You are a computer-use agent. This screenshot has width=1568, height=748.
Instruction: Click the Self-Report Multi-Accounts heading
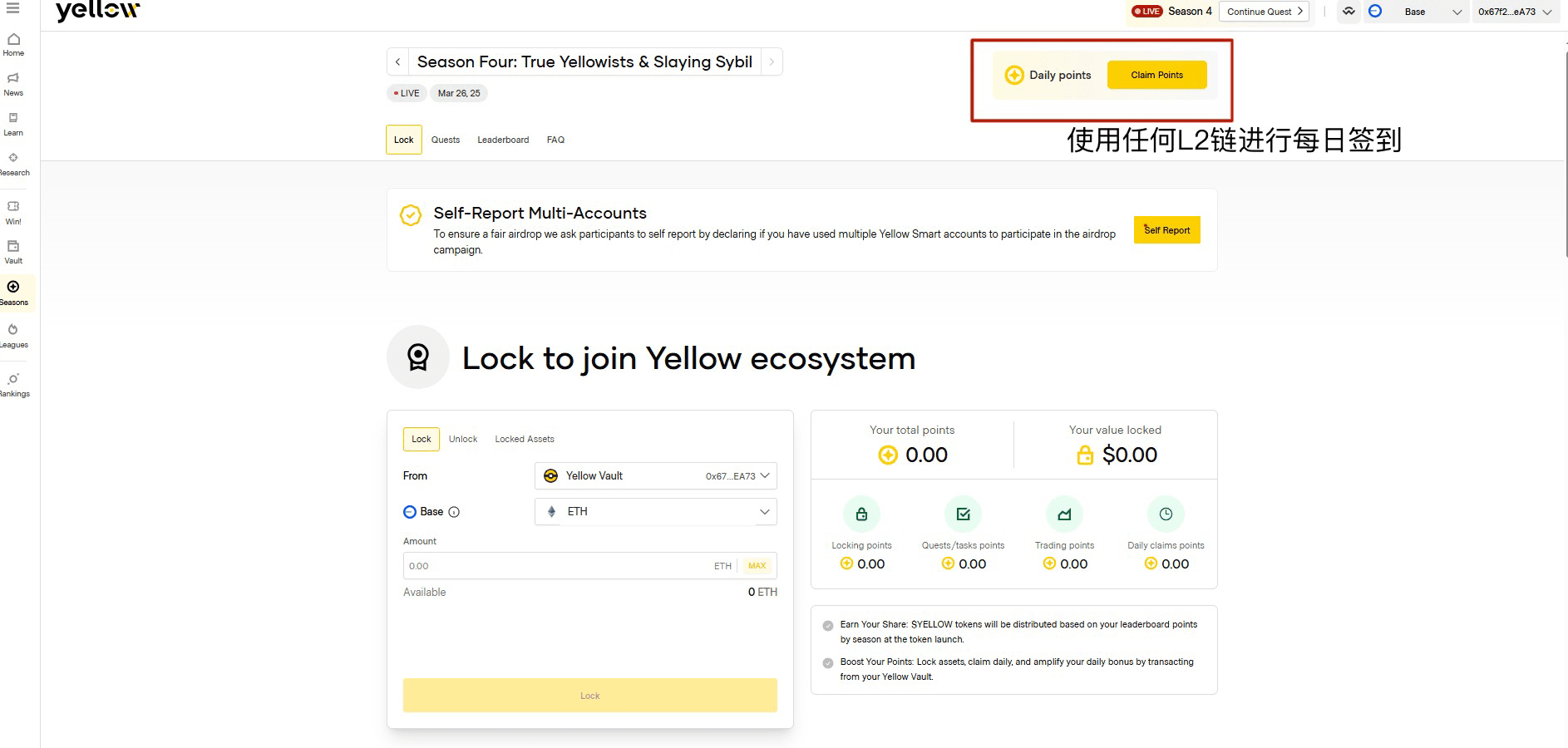click(540, 214)
